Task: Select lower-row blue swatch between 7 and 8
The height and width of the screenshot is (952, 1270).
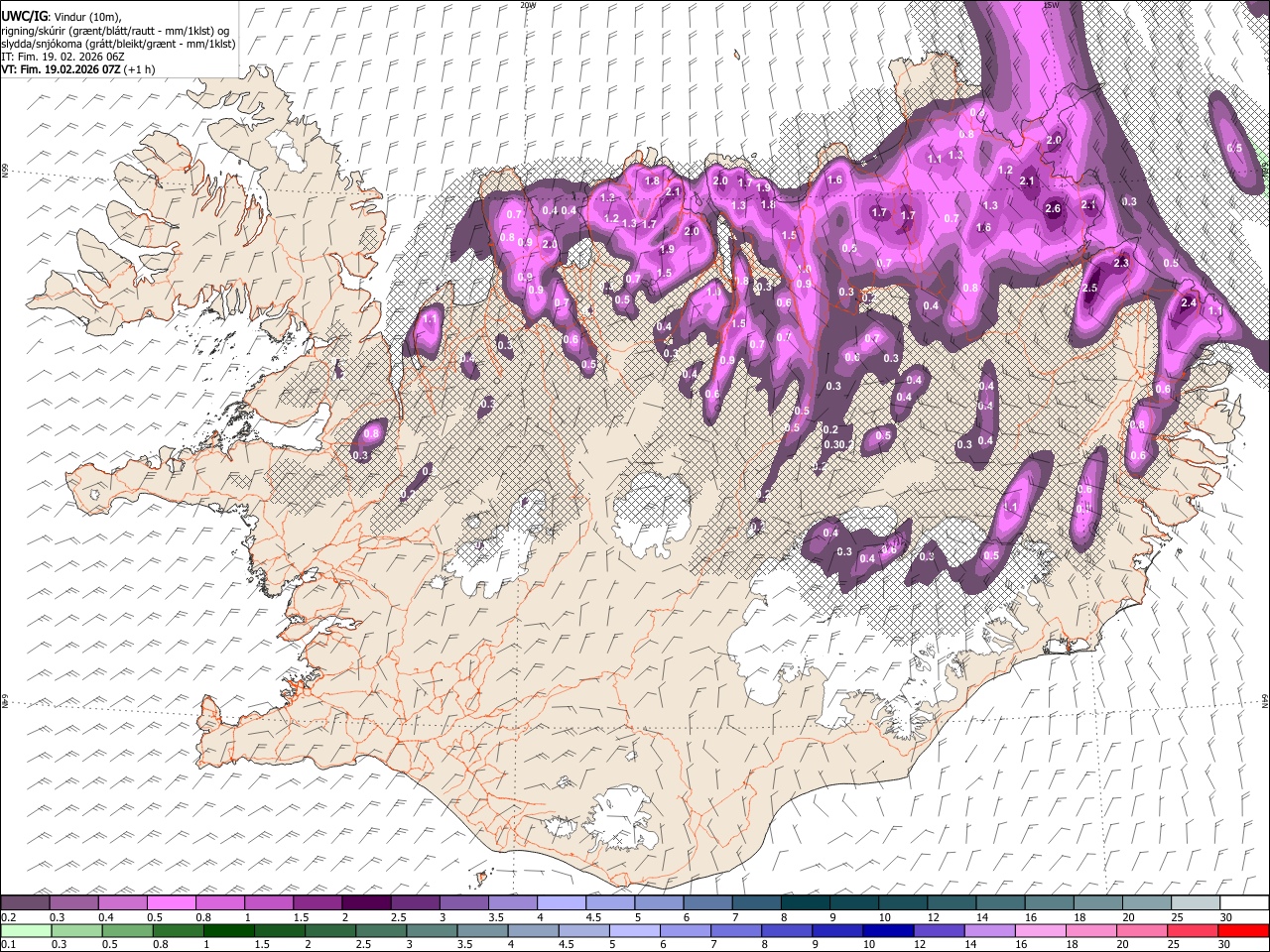Action: 738,930
